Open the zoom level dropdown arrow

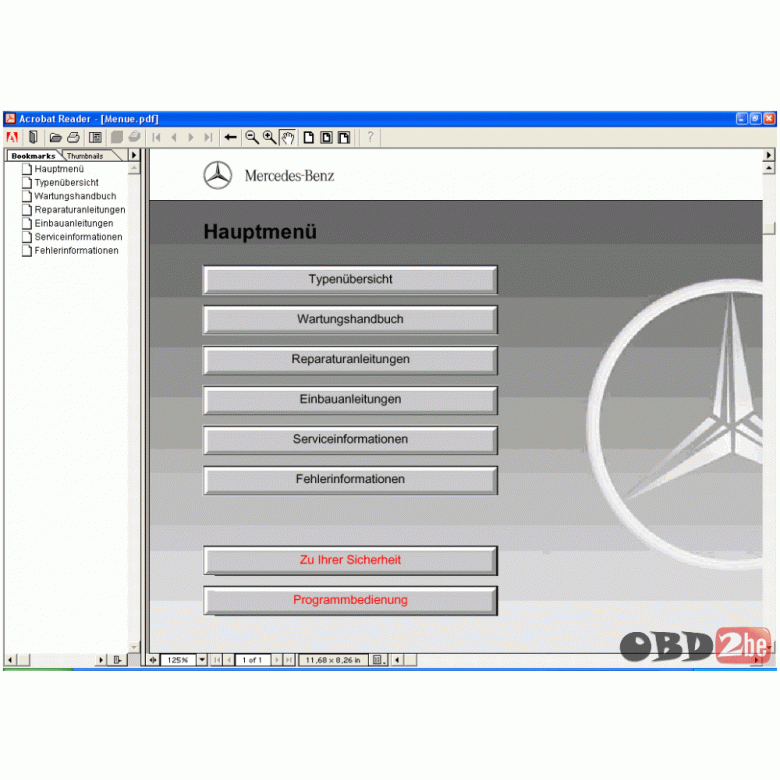pos(202,660)
